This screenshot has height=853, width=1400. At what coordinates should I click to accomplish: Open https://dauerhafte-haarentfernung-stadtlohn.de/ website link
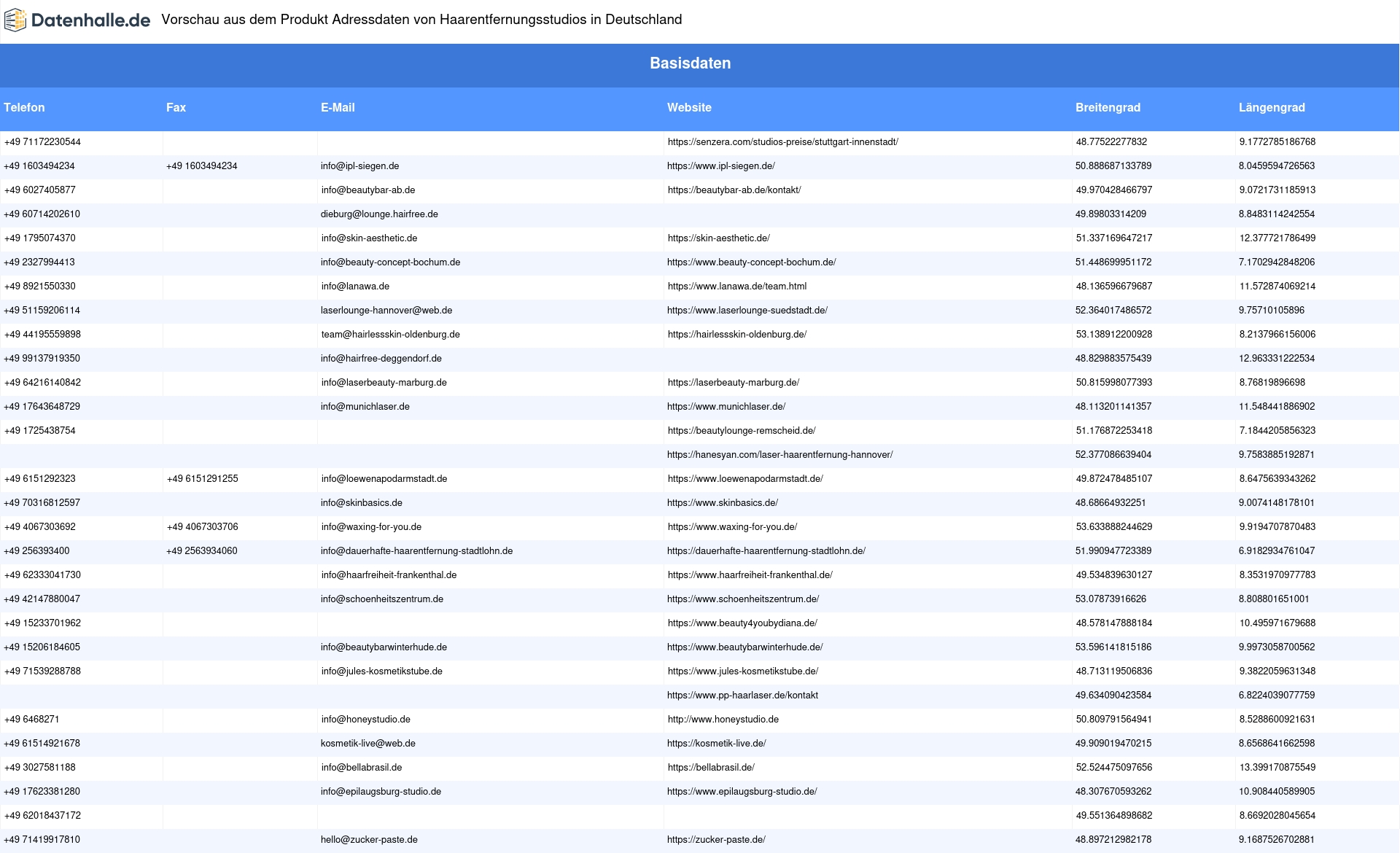tap(766, 551)
